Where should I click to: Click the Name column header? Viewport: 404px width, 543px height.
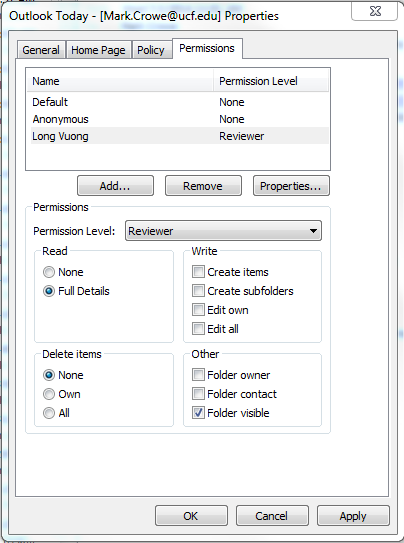coord(120,81)
